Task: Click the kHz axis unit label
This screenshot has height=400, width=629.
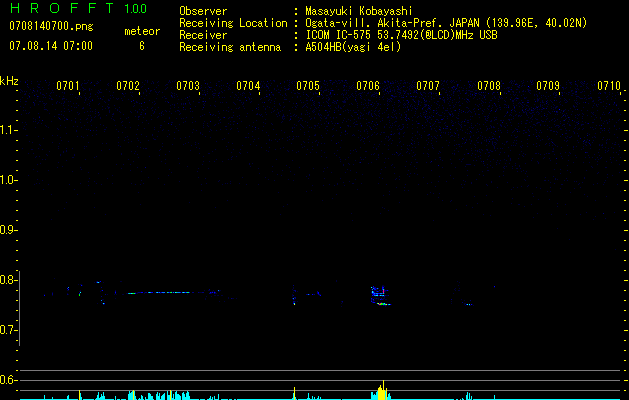Action: 9,81
